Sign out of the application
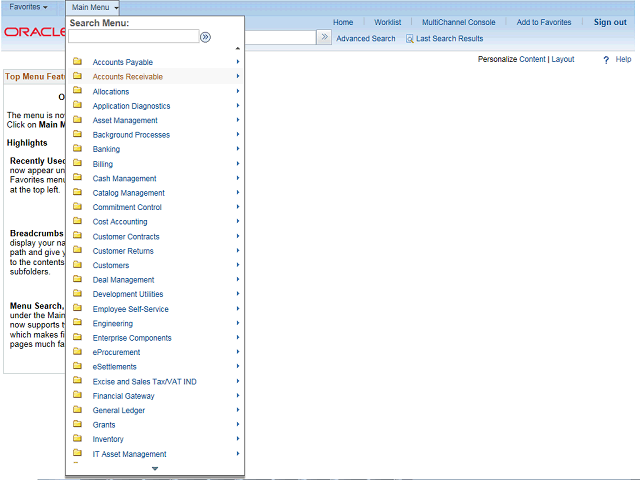Screen dimensions: 640x480 (610, 22)
